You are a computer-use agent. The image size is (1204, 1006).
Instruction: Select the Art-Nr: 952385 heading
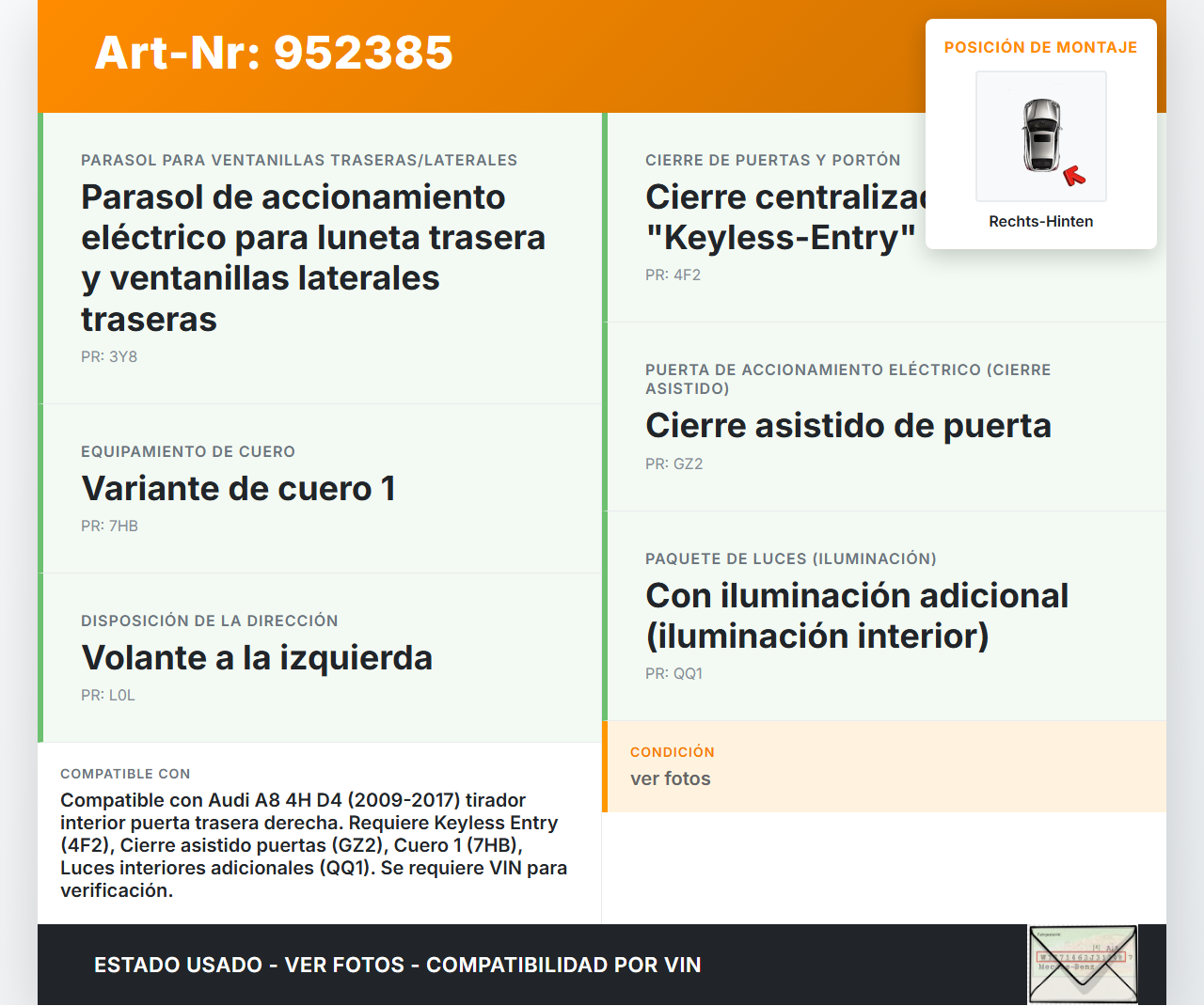tap(274, 53)
